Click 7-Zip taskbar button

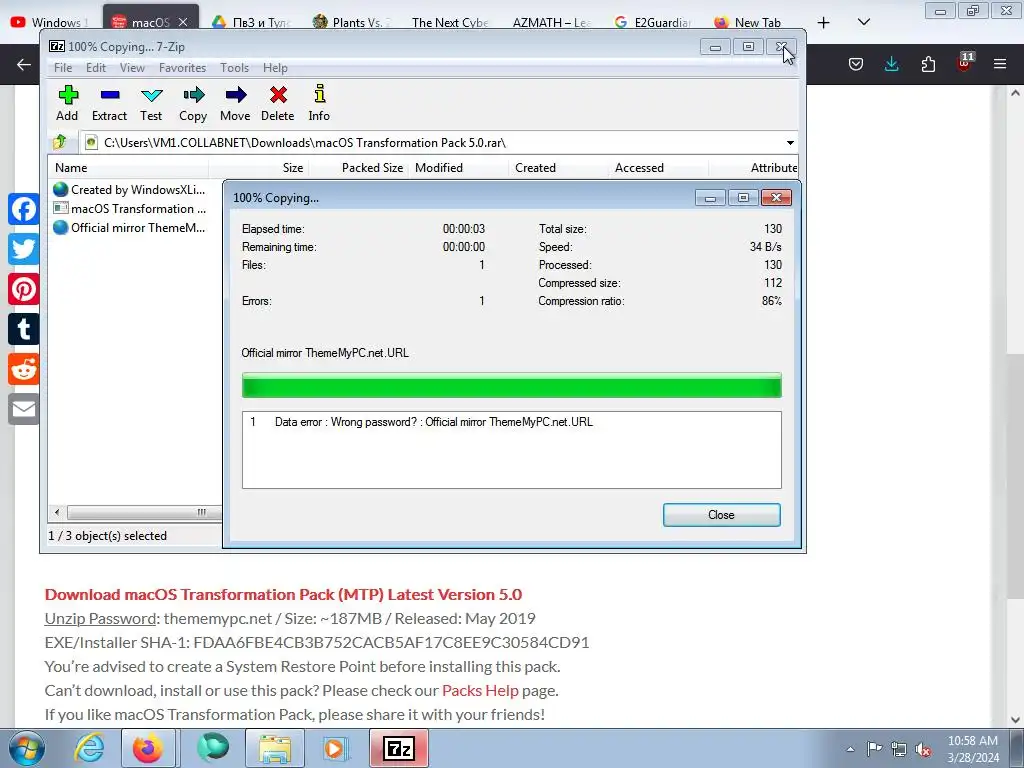click(x=399, y=748)
